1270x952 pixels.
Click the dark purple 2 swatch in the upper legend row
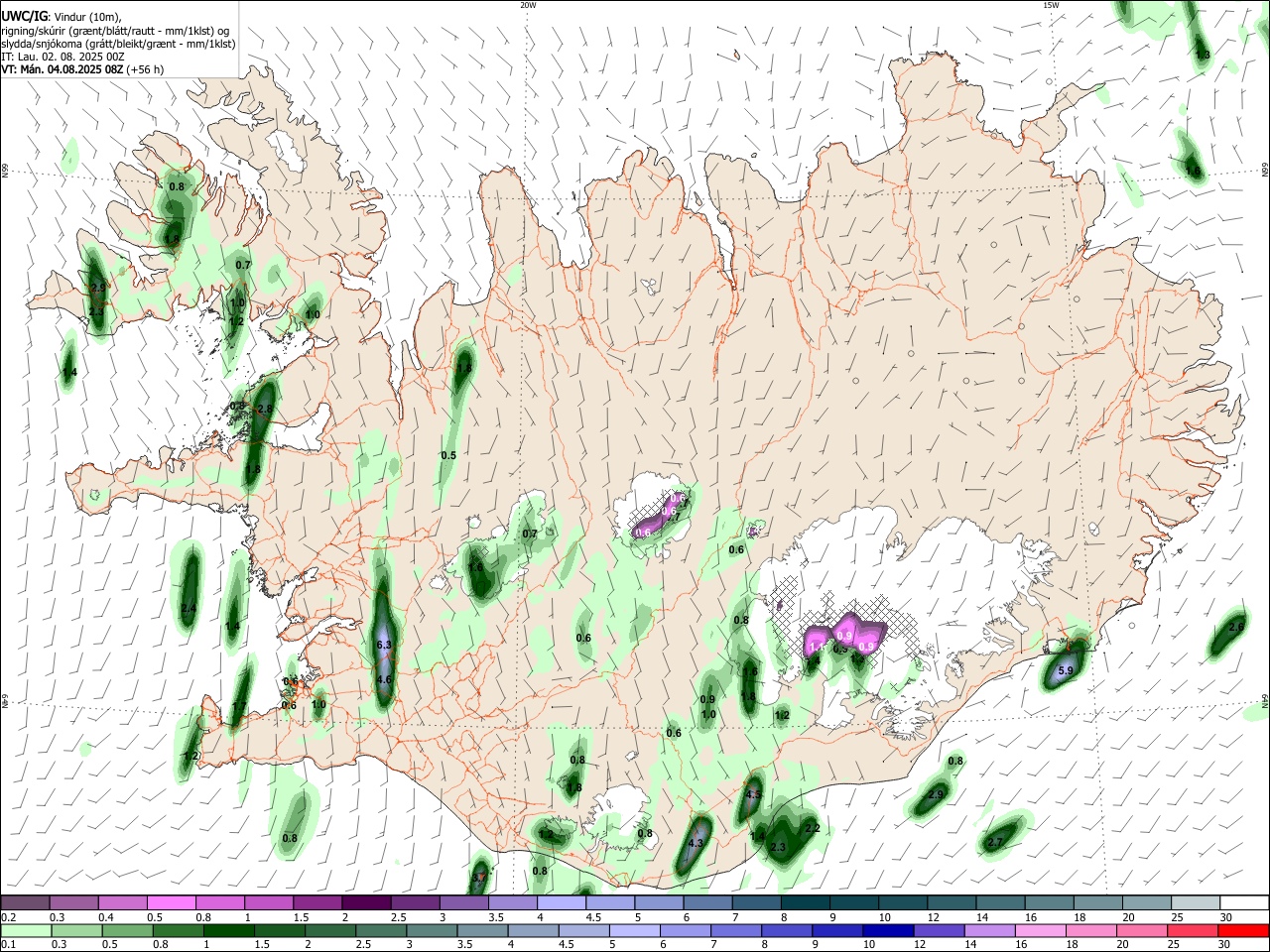[x=365, y=903]
